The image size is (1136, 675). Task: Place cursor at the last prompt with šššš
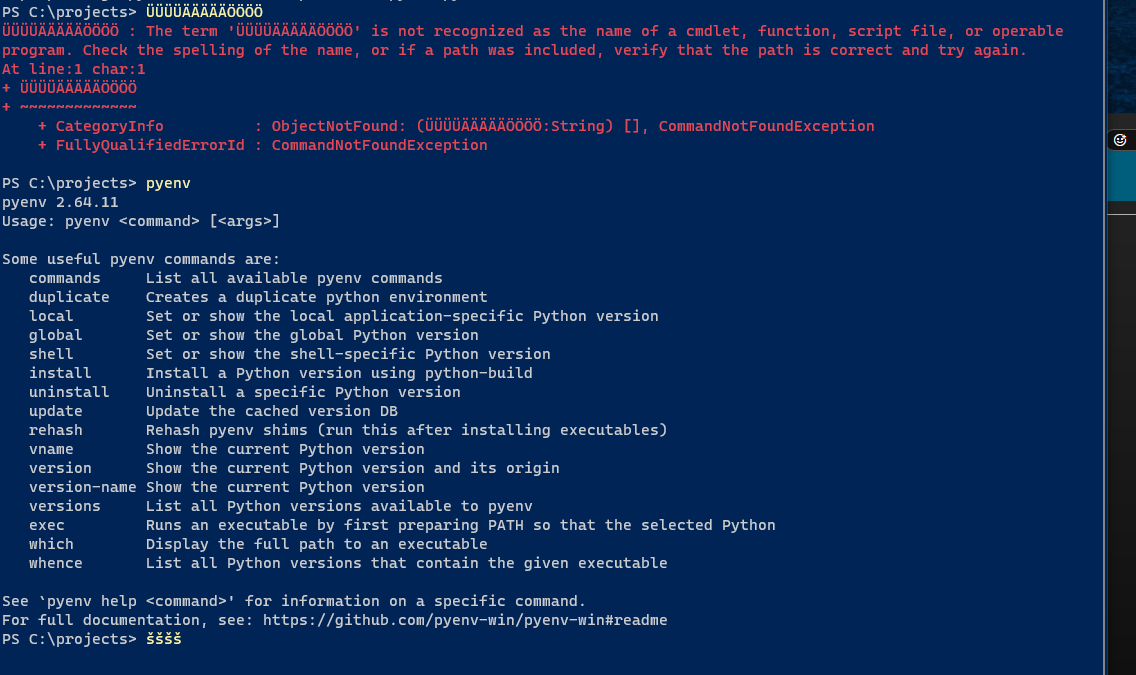[x=164, y=639]
